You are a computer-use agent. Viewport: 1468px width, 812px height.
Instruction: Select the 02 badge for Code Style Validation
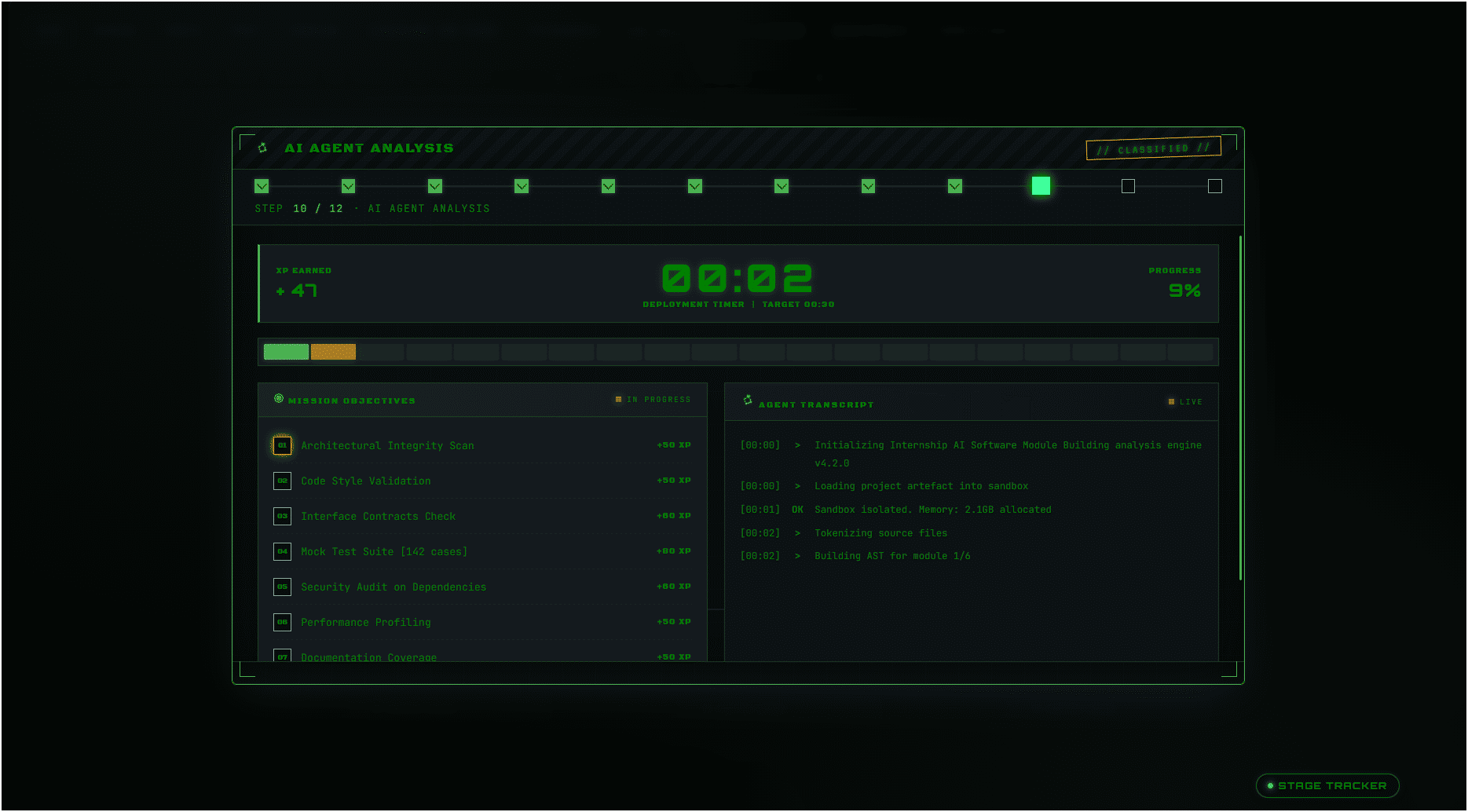[x=282, y=481]
